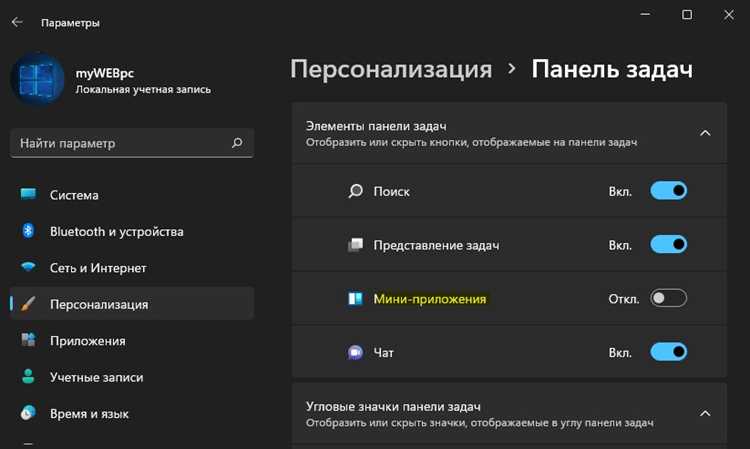
Task: Select Сеть и Интернет in sidebar
Action: [132, 267]
